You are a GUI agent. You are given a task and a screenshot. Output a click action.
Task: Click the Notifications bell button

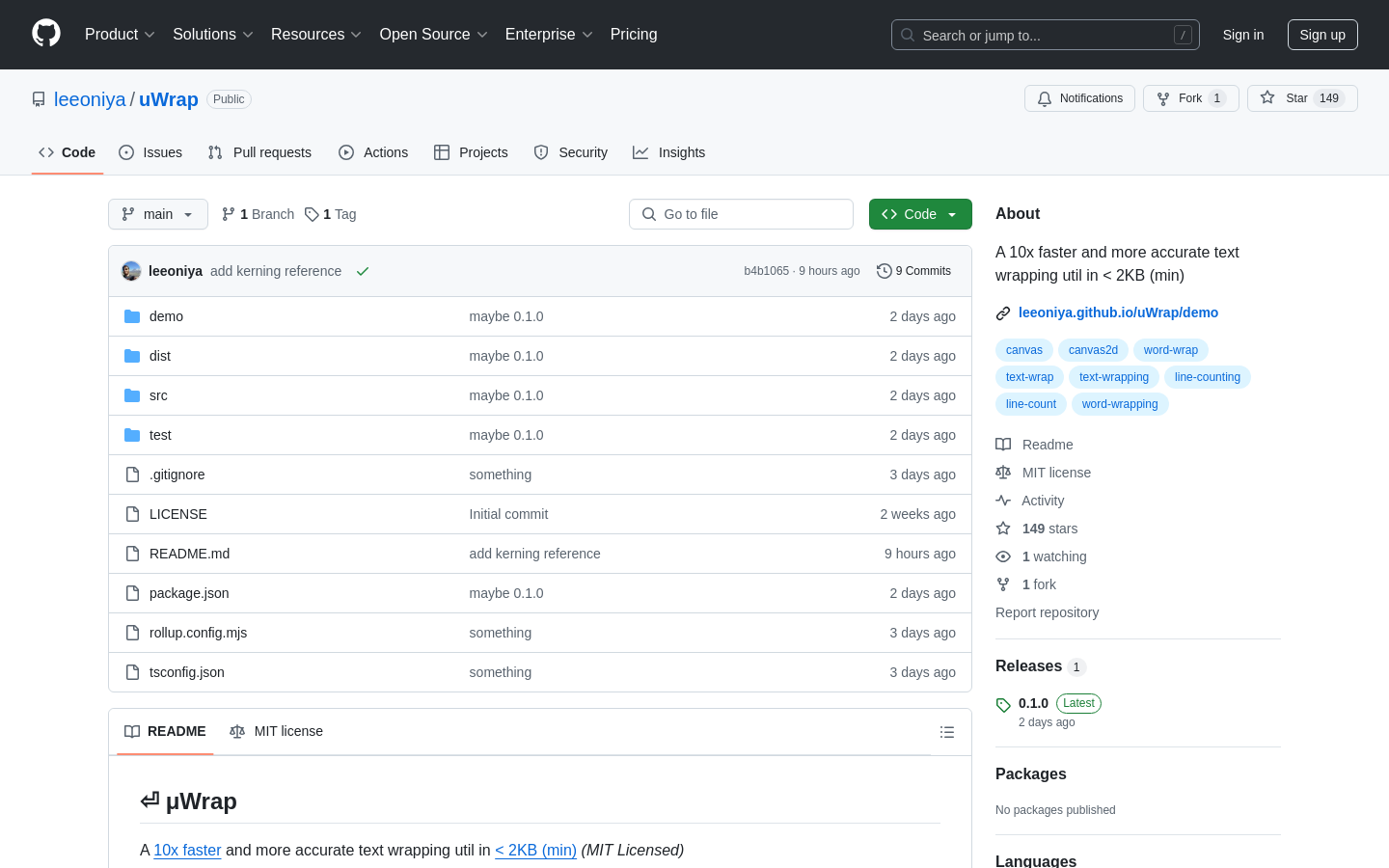point(1079,98)
